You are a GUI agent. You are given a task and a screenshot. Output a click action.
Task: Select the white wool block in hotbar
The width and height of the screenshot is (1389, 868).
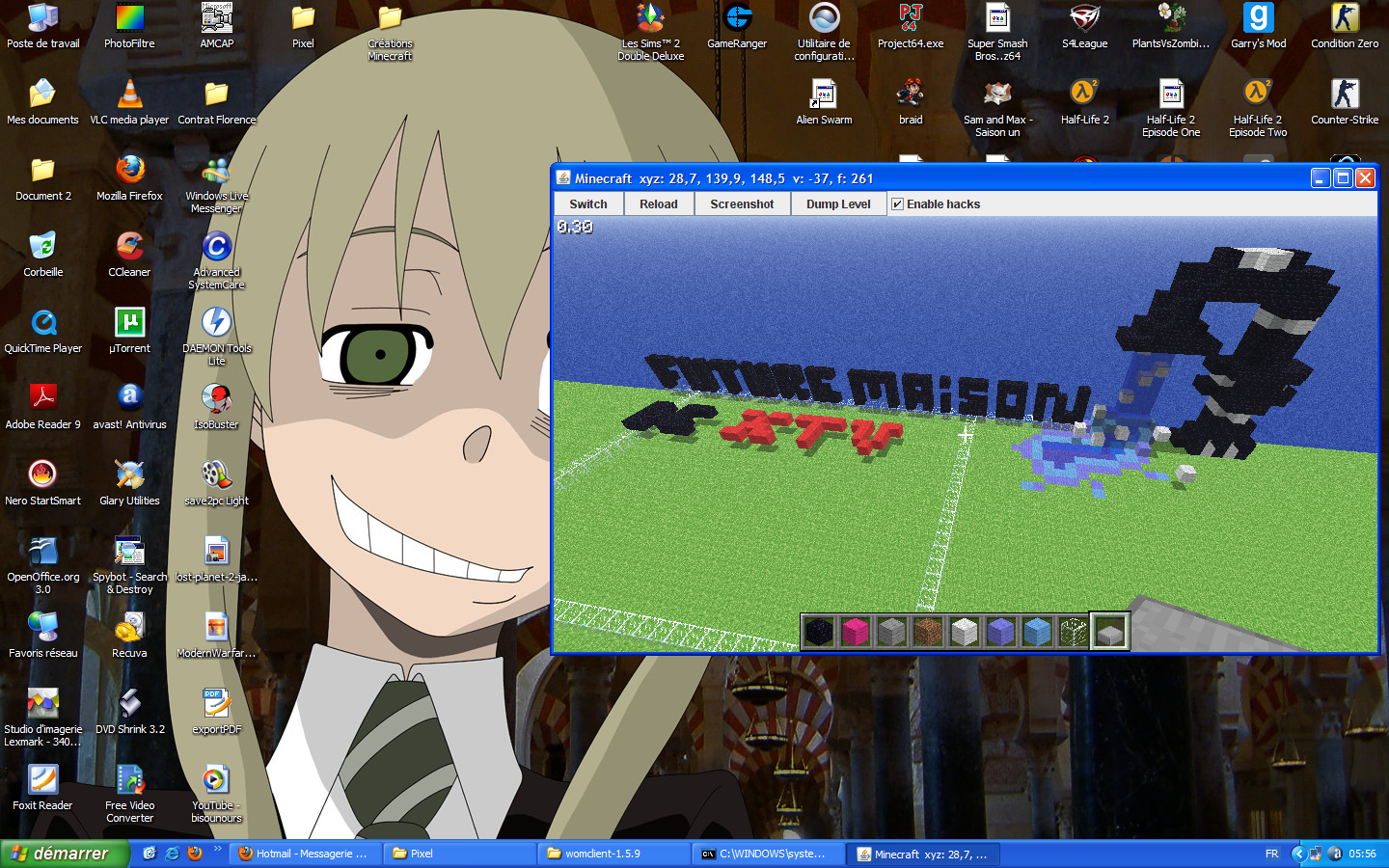[x=965, y=632]
